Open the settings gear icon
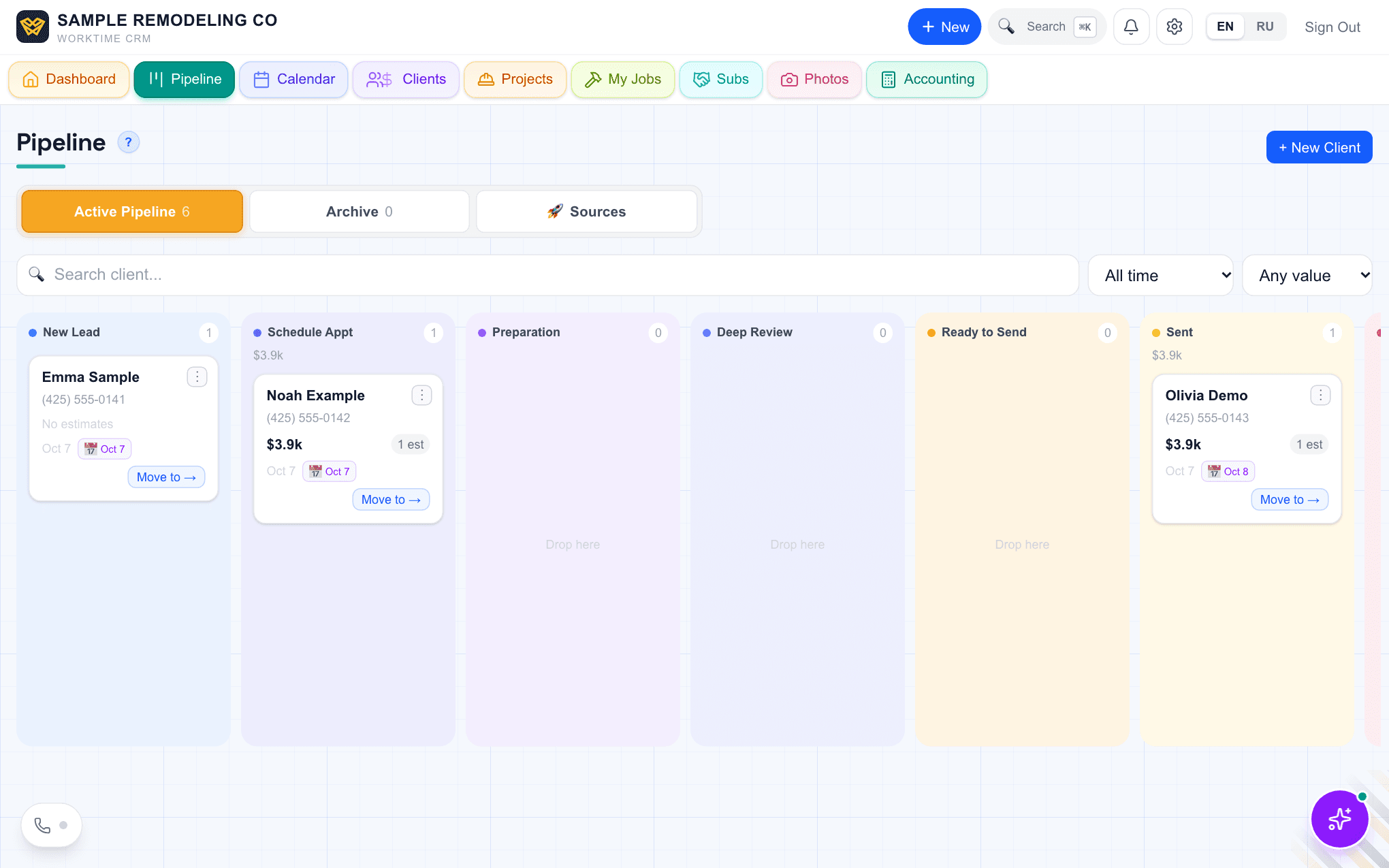 click(x=1174, y=27)
